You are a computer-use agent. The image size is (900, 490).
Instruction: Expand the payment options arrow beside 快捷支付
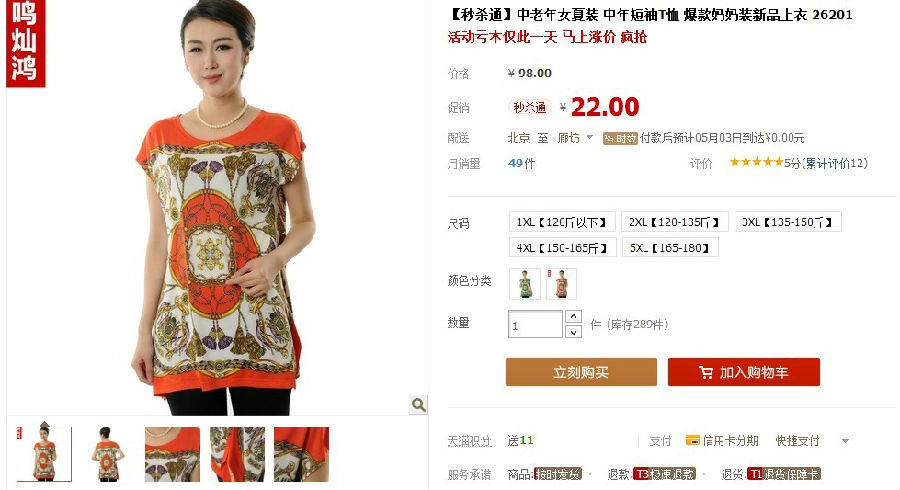click(845, 441)
